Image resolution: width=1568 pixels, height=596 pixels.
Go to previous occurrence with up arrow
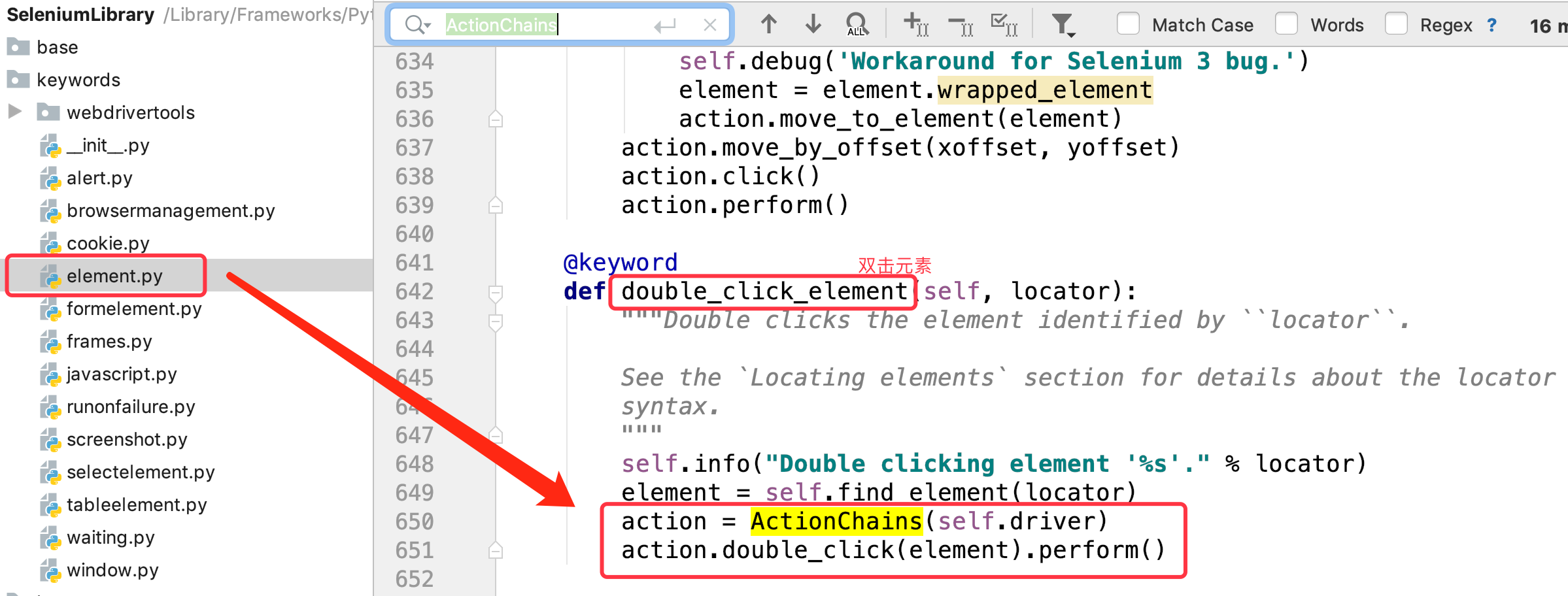click(x=769, y=25)
